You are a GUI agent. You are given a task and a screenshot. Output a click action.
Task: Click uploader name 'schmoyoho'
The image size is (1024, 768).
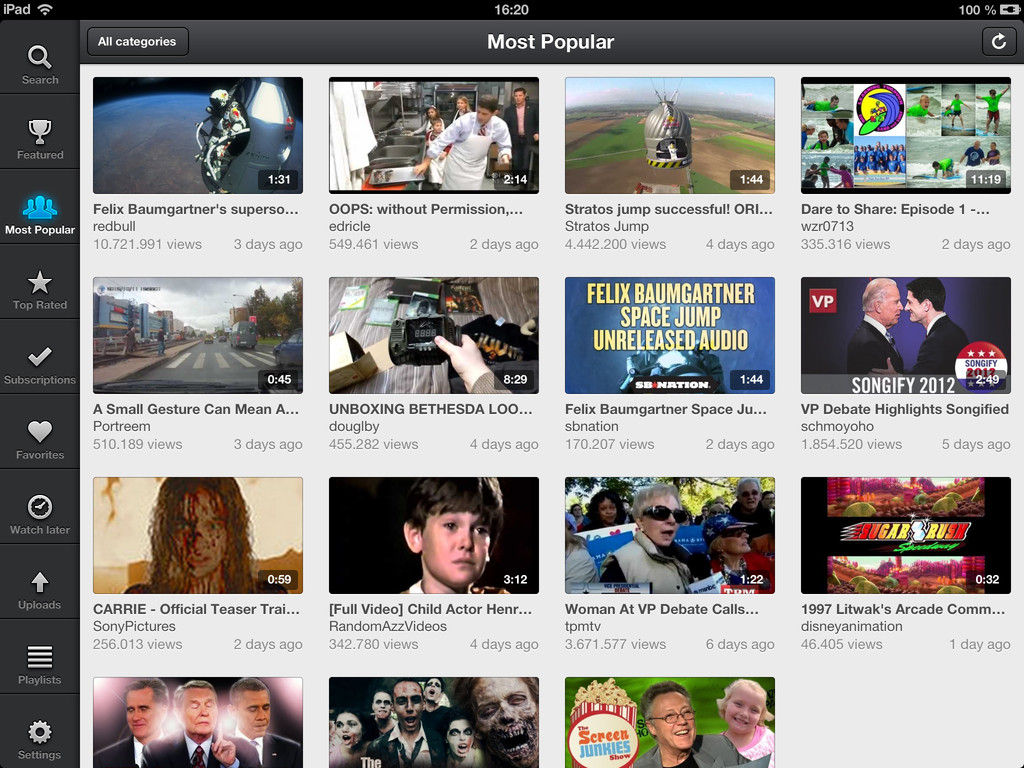pyautogui.click(x=837, y=426)
